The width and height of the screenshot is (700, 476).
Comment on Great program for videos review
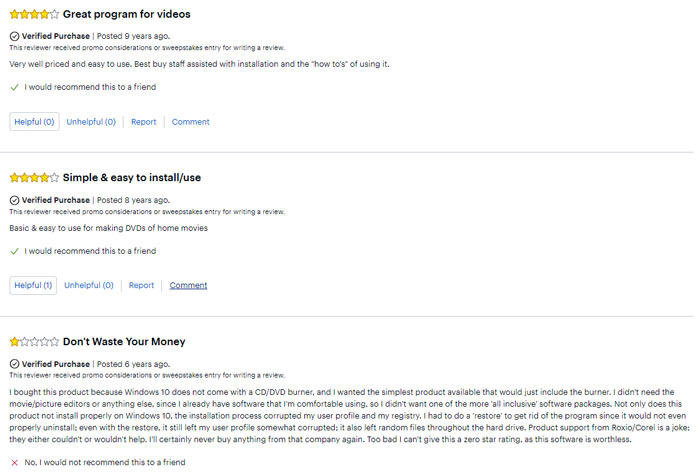click(191, 122)
